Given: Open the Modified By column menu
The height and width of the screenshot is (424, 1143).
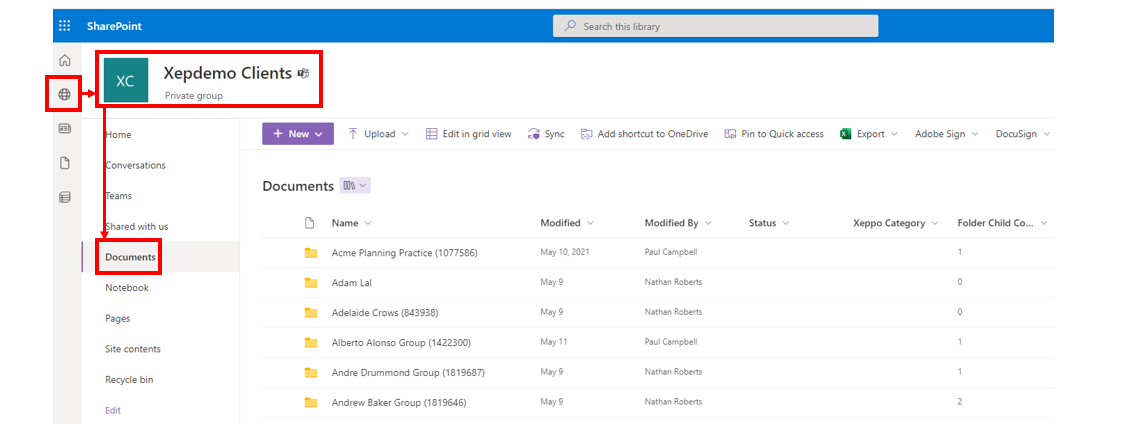Looking at the screenshot, I should (678, 223).
